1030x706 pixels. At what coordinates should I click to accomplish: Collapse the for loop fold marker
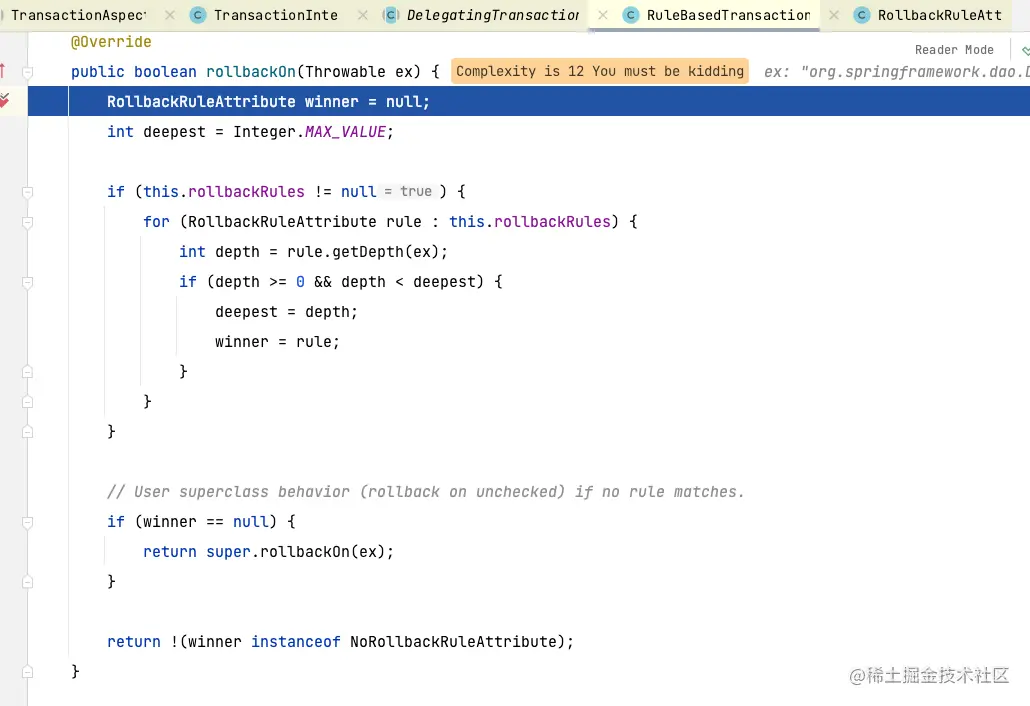click(28, 222)
